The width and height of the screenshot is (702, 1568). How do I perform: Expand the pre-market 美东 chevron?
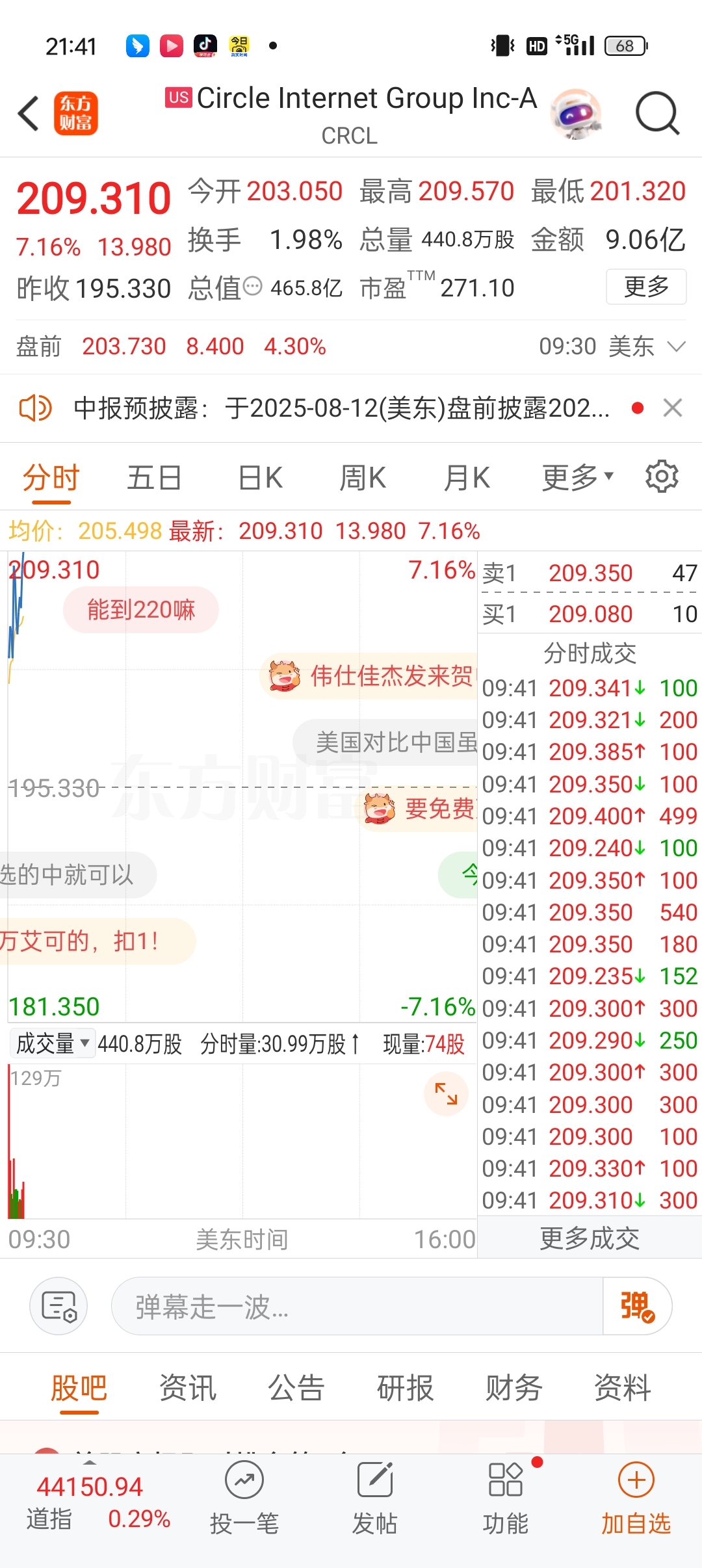tap(677, 346)
